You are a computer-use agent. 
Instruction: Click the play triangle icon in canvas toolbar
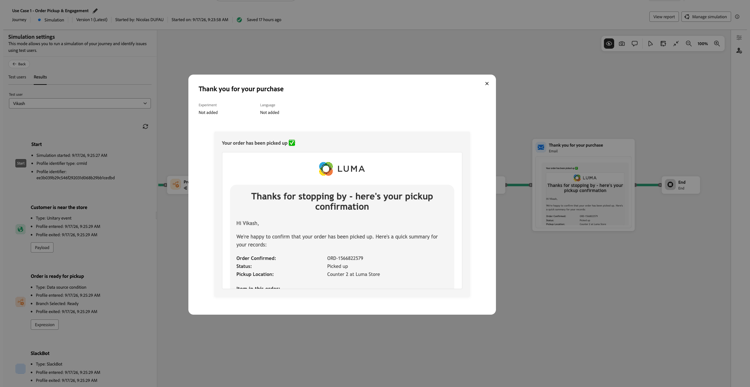point(651,44)
